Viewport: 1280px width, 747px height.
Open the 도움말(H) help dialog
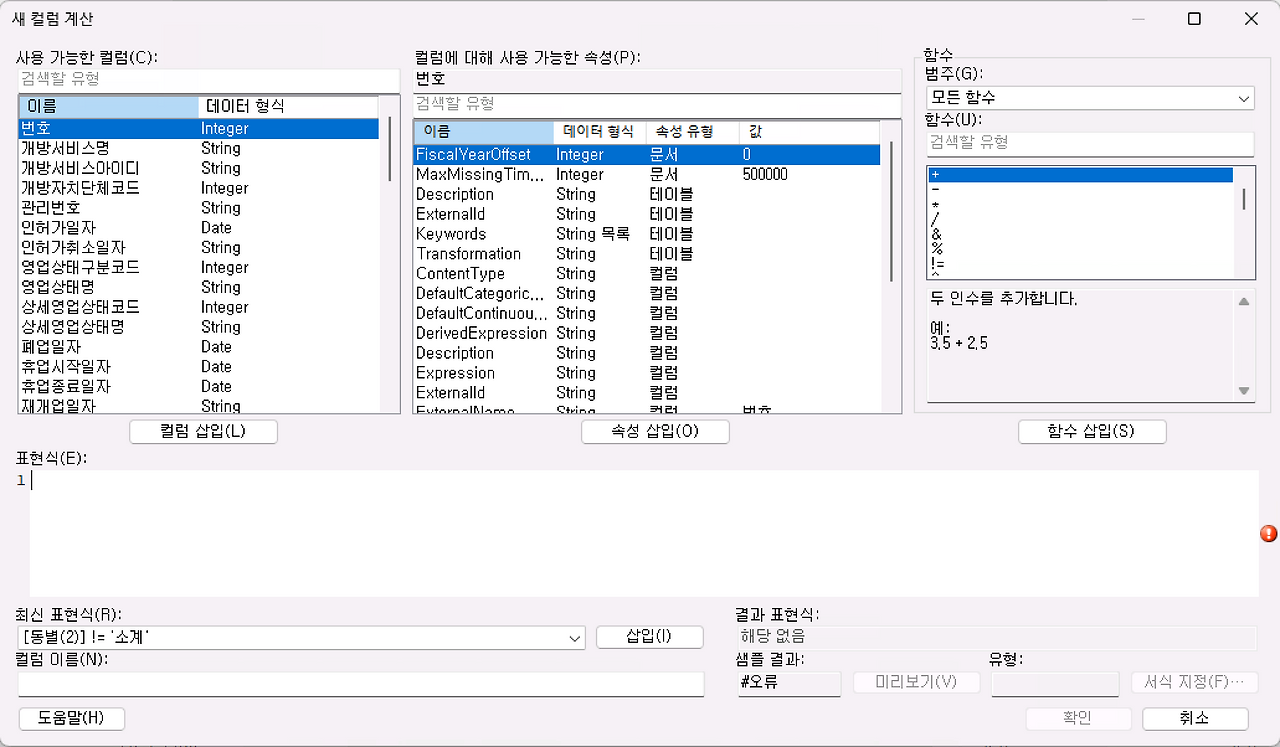(71, 718)
